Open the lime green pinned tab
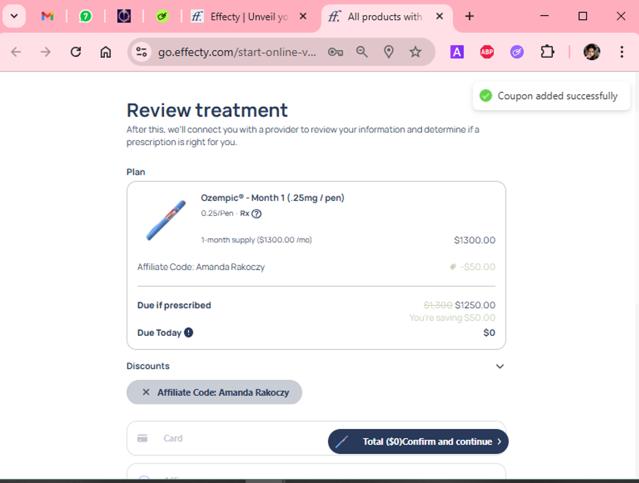 tap(162, 16)
